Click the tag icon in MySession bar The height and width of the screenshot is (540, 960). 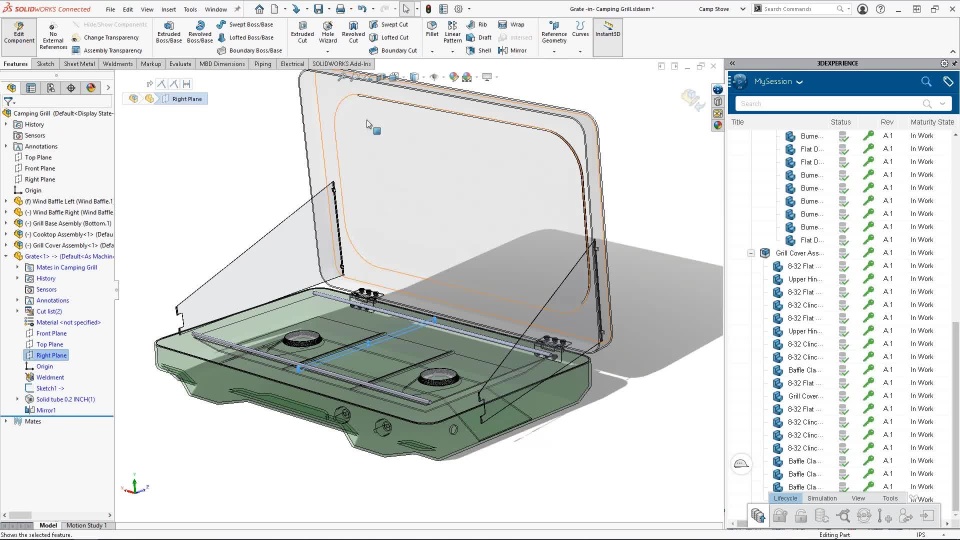(948, 81)
